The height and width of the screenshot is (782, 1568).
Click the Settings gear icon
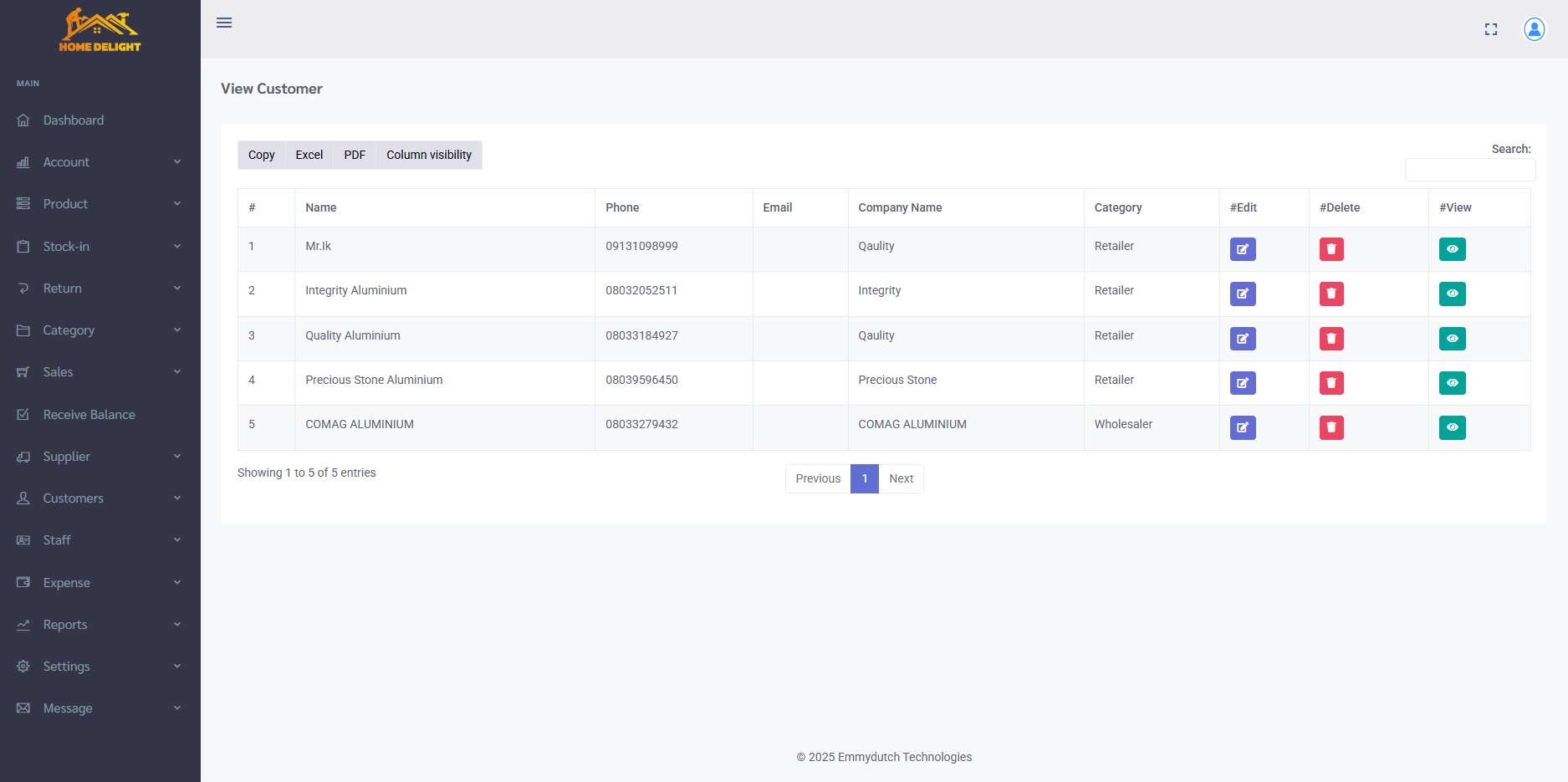tap(23, 667)
